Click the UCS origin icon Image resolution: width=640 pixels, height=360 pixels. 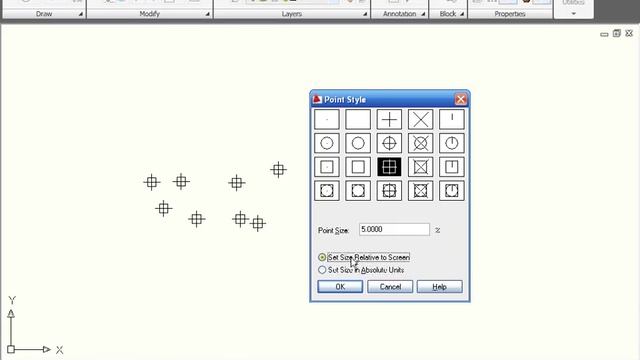(11, 349)
